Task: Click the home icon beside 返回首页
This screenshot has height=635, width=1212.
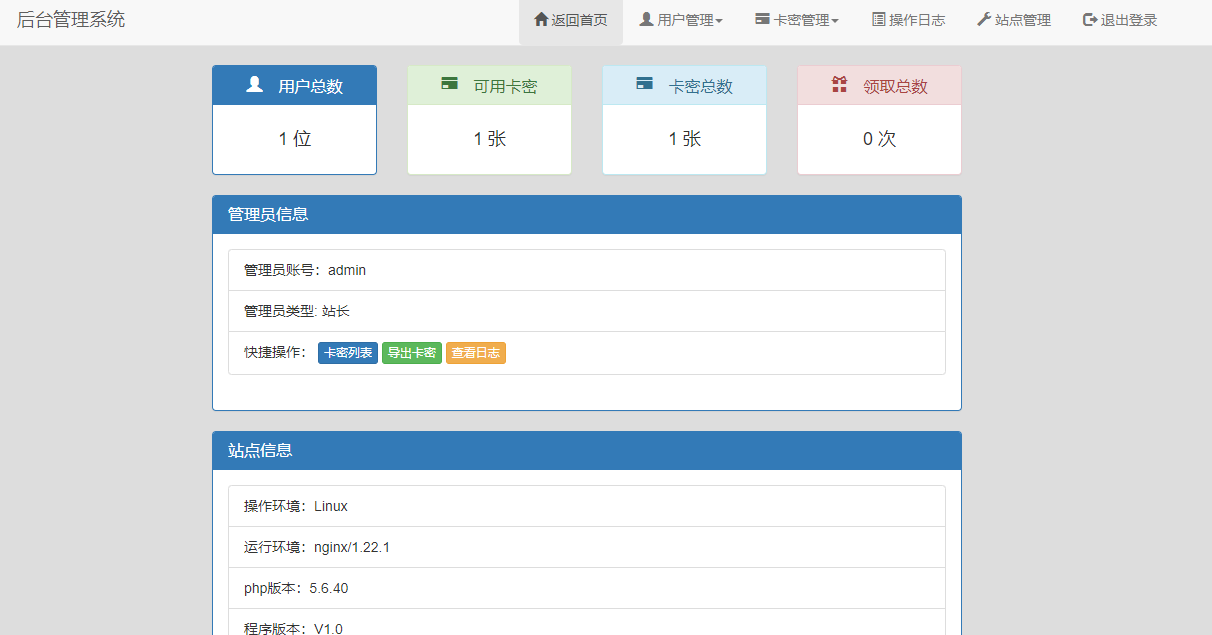Action: point(541,19)
